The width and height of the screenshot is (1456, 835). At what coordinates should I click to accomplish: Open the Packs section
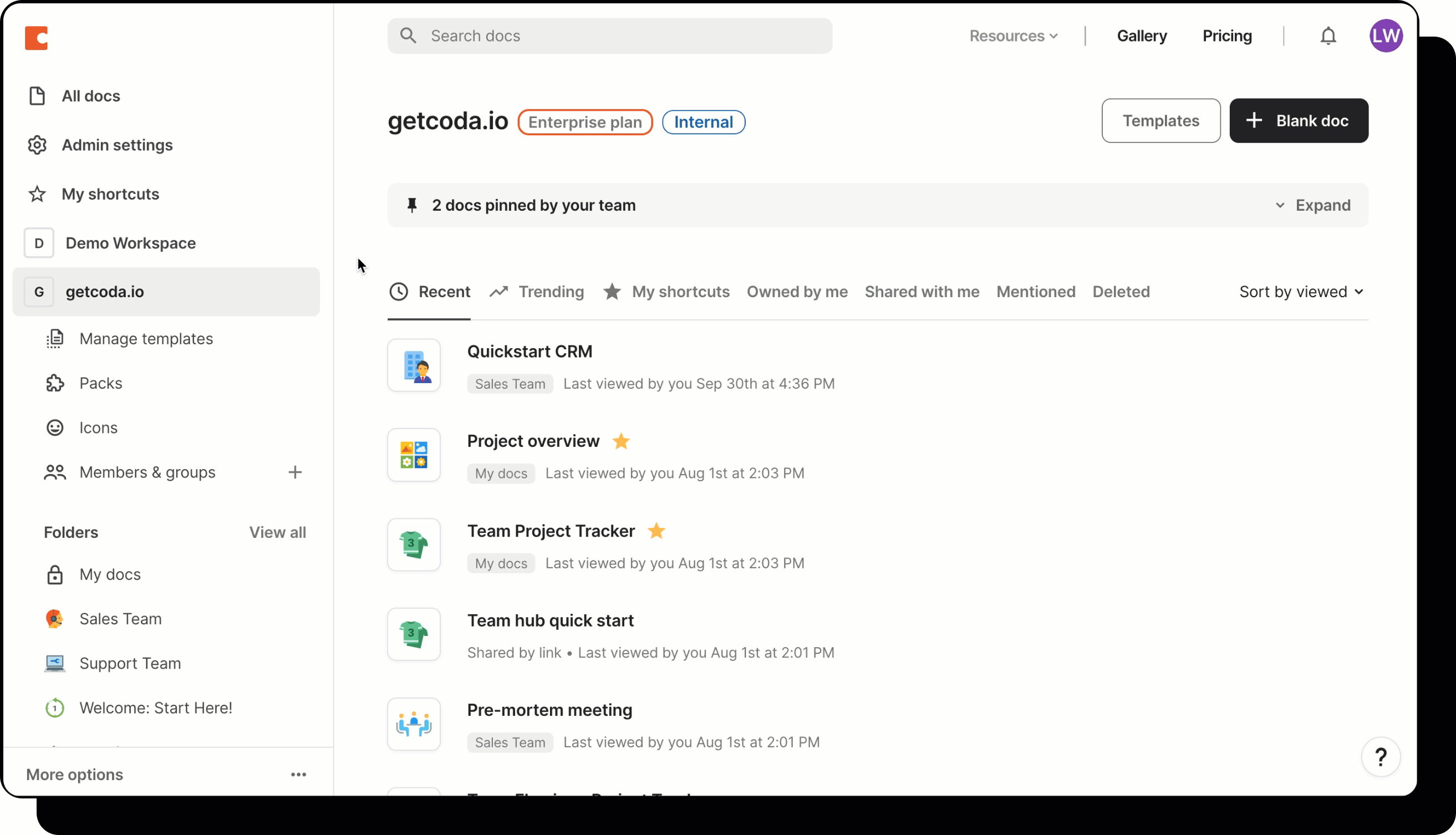tap(100, 383)
